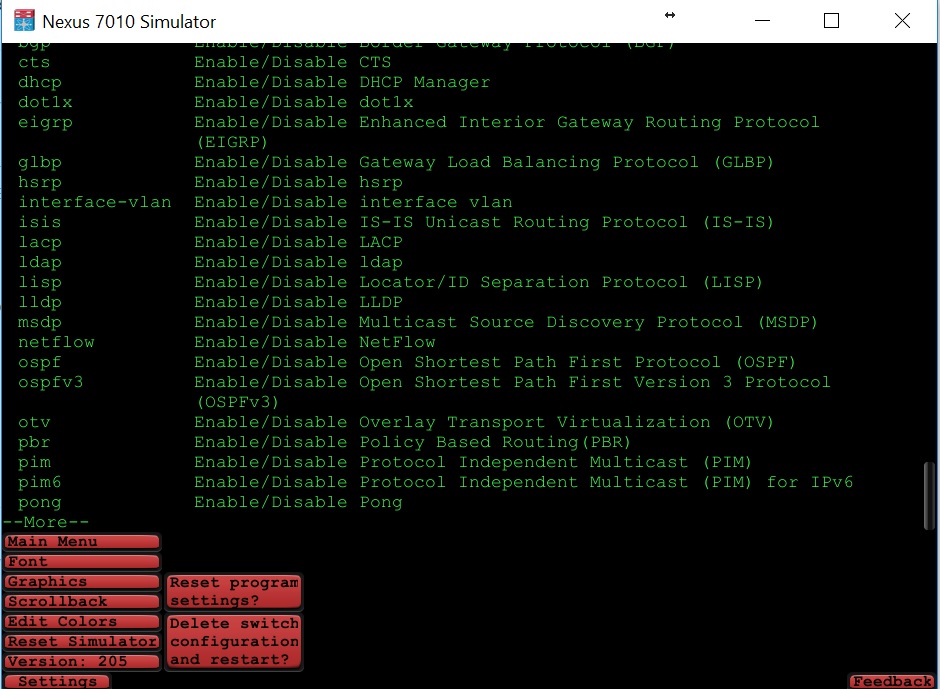This screenshot has width=940, height=689.
Task: Maximize the Nexus 7010 Simulator window
Action: (x=831, y=21)
